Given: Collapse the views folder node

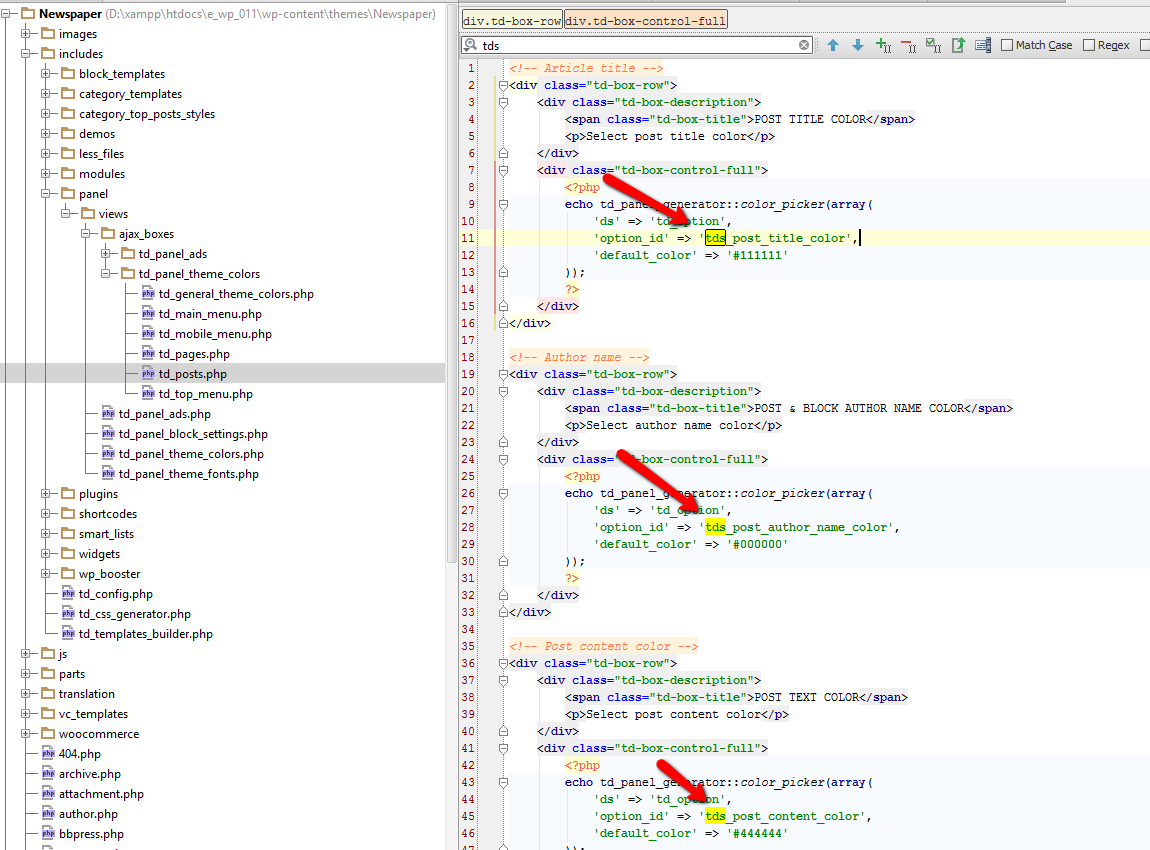Looking at the screenshot, I should tap(65, 213).
